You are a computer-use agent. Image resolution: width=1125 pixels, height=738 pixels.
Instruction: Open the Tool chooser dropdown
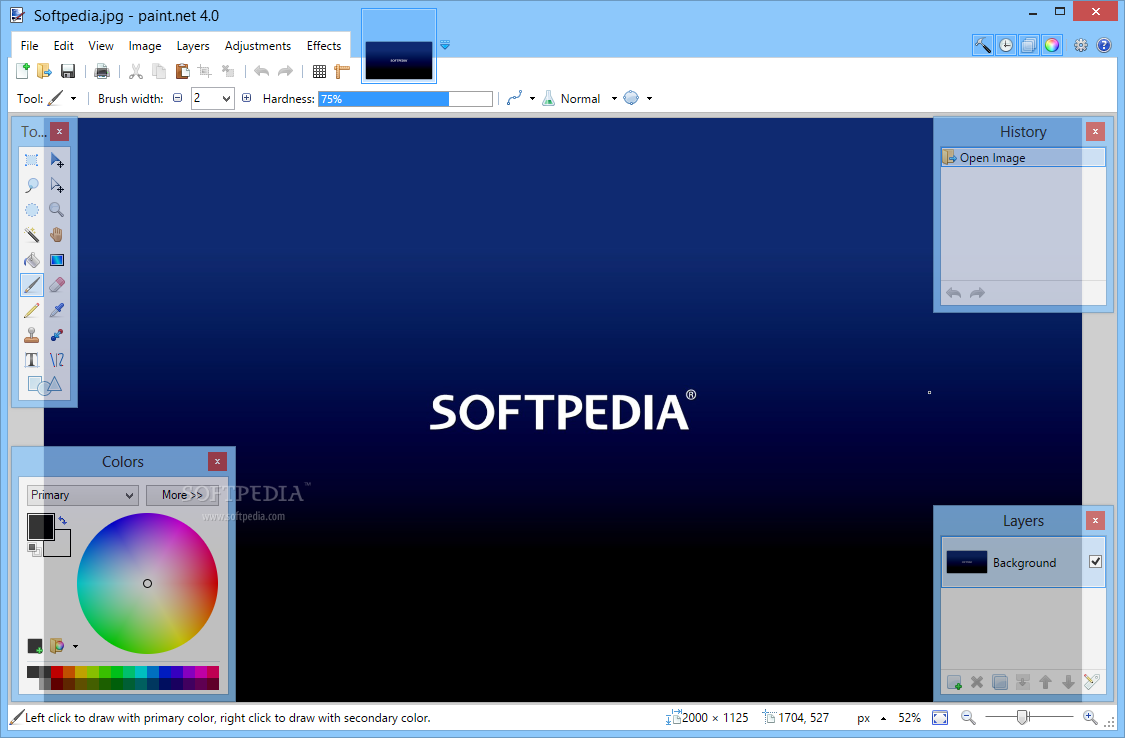click(73, 99)
